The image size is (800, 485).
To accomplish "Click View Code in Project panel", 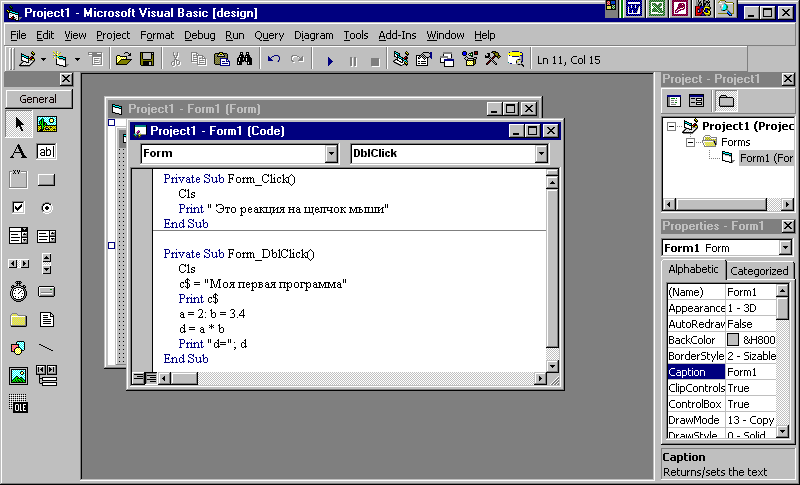I will click(674, 101).
